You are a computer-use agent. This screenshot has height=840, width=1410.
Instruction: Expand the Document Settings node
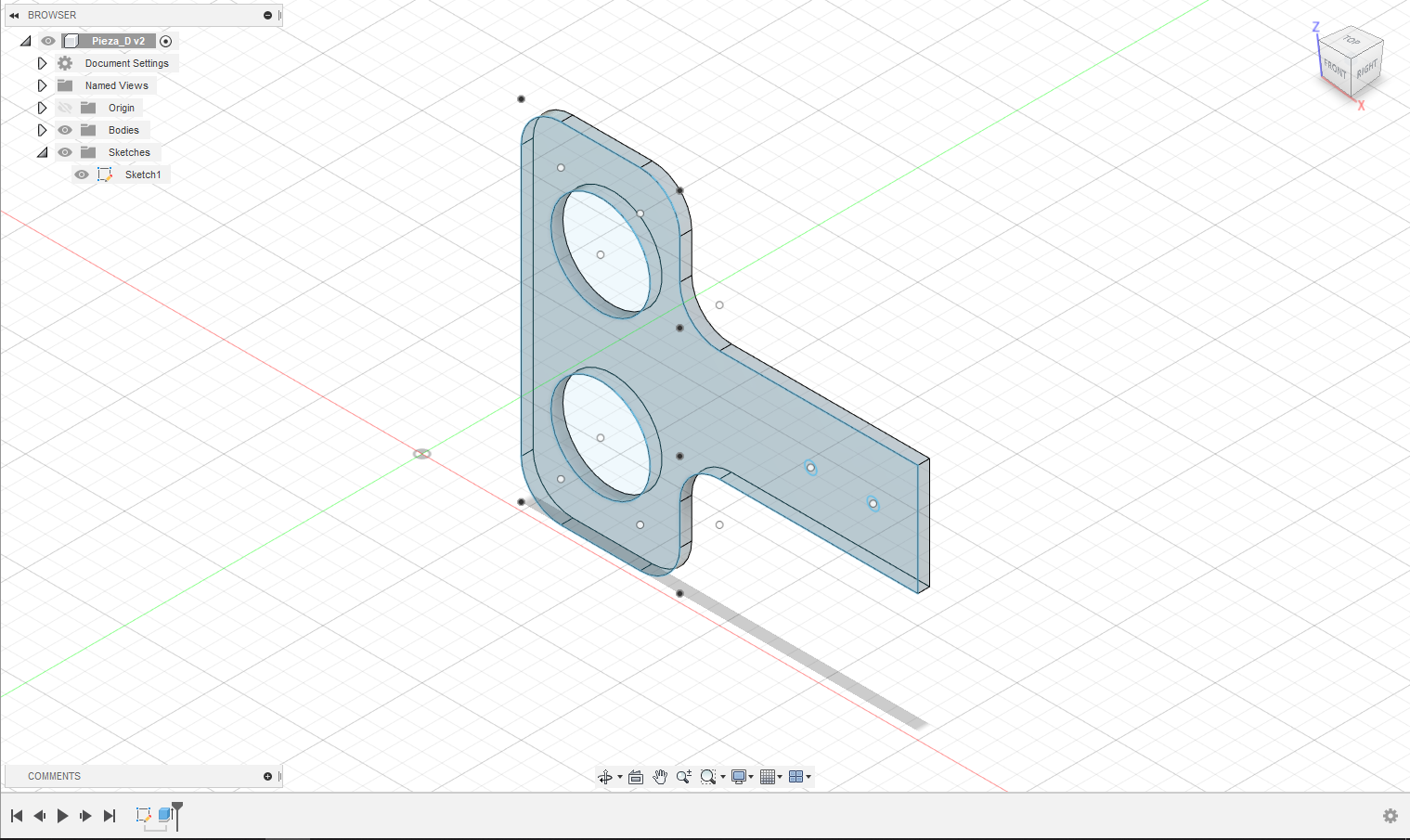click(42, 63)
